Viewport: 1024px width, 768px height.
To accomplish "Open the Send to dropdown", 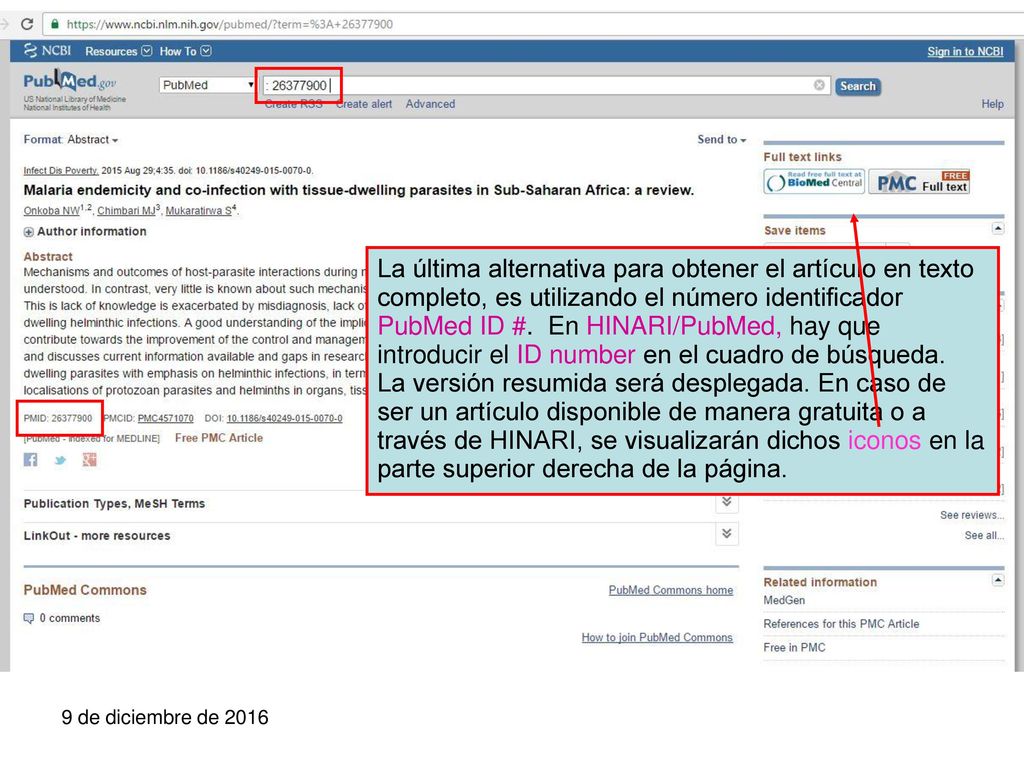I will (x=721, y=139).
